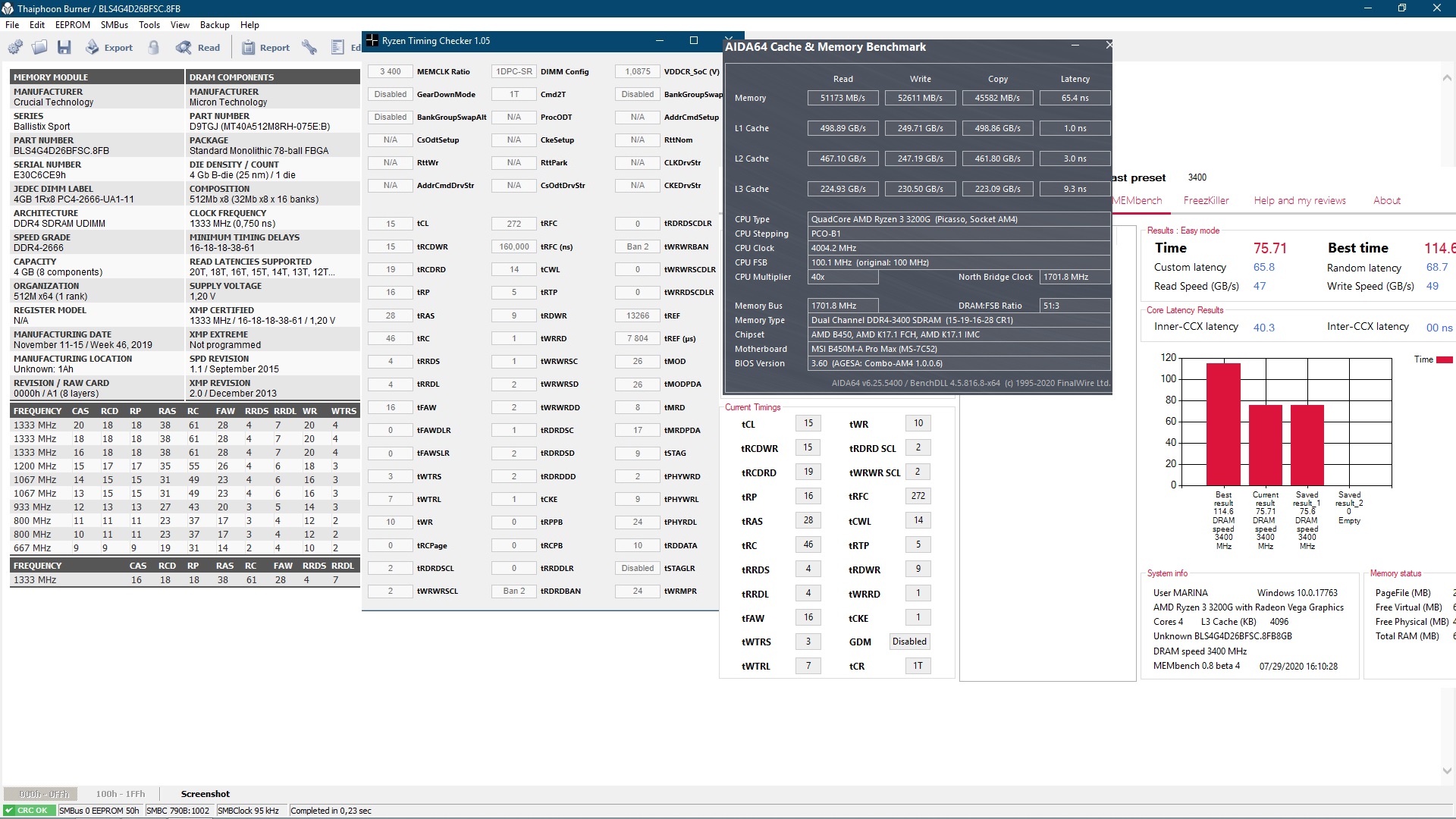The height and width of the screenshot is (819, 1456).
Task: Open a file with the folder icon
Action: (x=39, y=48)
